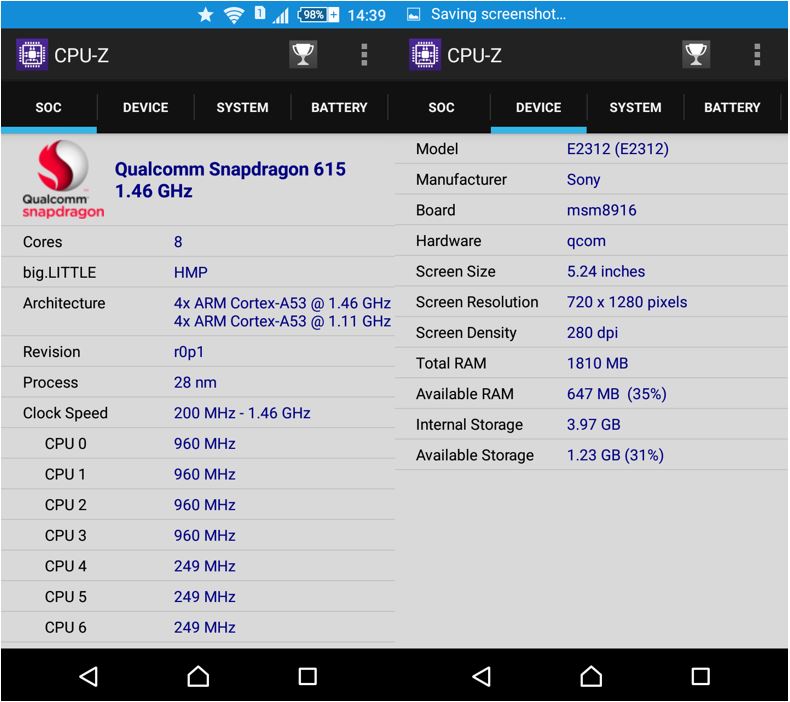Tap the Back navigation button on left screen
The height and width of the screenshot is (702, 790).
[89, 676]
